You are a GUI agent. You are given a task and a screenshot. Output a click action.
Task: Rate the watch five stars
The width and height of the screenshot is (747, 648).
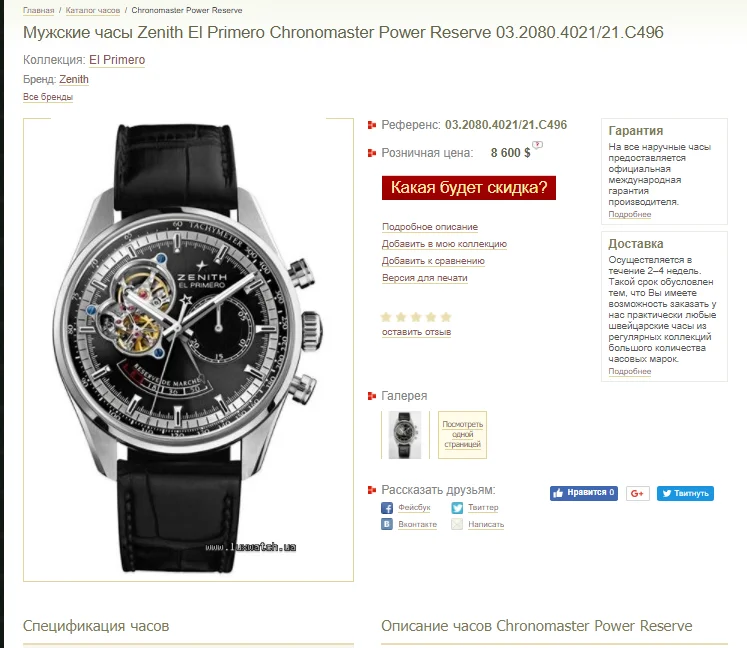[446, 317]
